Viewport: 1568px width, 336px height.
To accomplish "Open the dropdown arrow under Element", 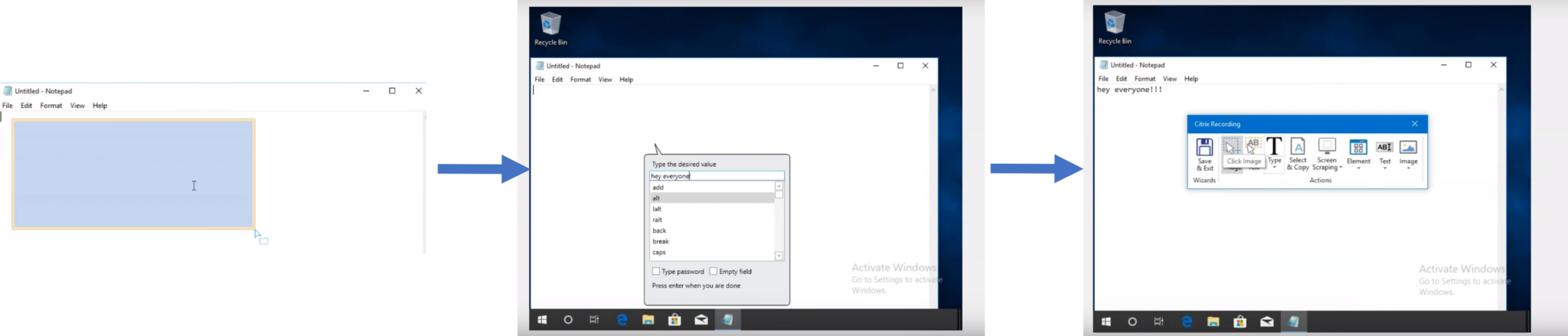I will pos(1358,168).
